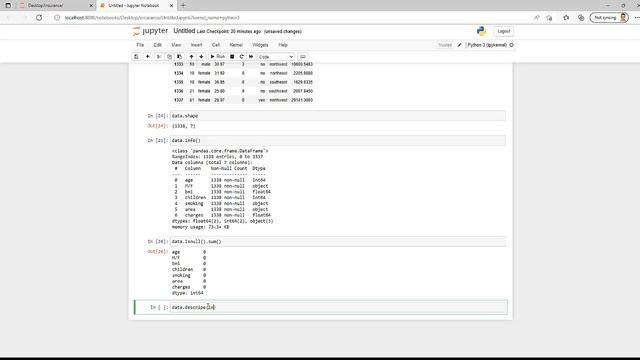Click row 1337 in the dataframe table

click(243, 100)
